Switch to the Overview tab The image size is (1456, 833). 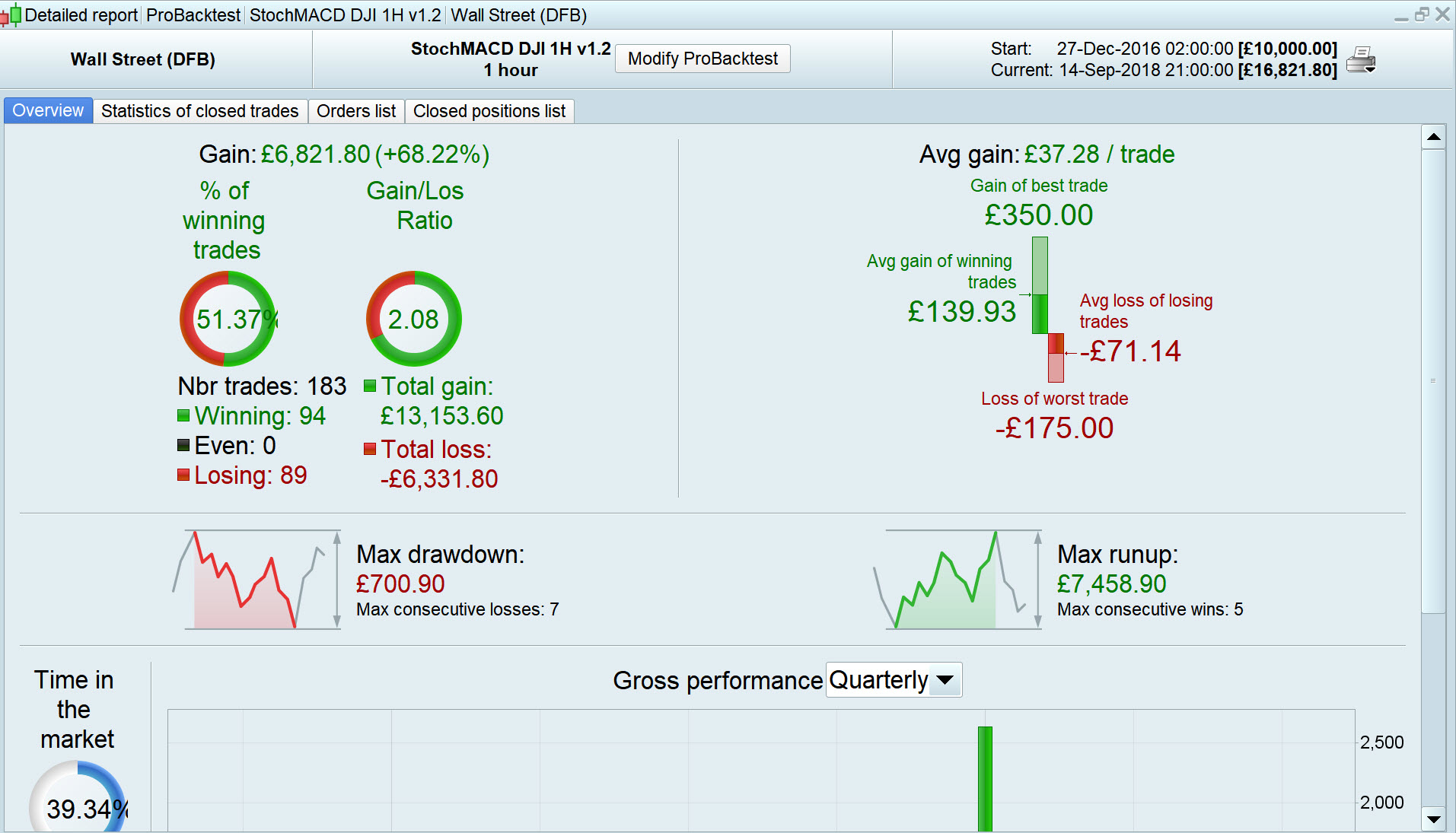coord(48,110)
